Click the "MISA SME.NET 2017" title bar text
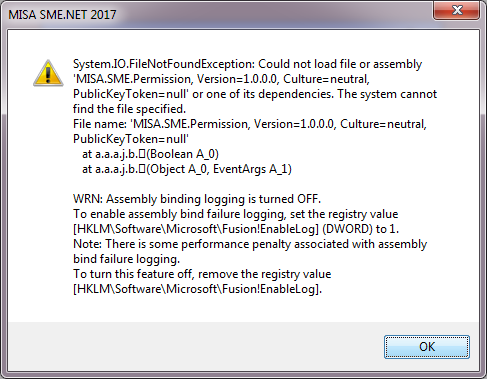This screenshot has height=379, width=487. (x=62, y=15)
